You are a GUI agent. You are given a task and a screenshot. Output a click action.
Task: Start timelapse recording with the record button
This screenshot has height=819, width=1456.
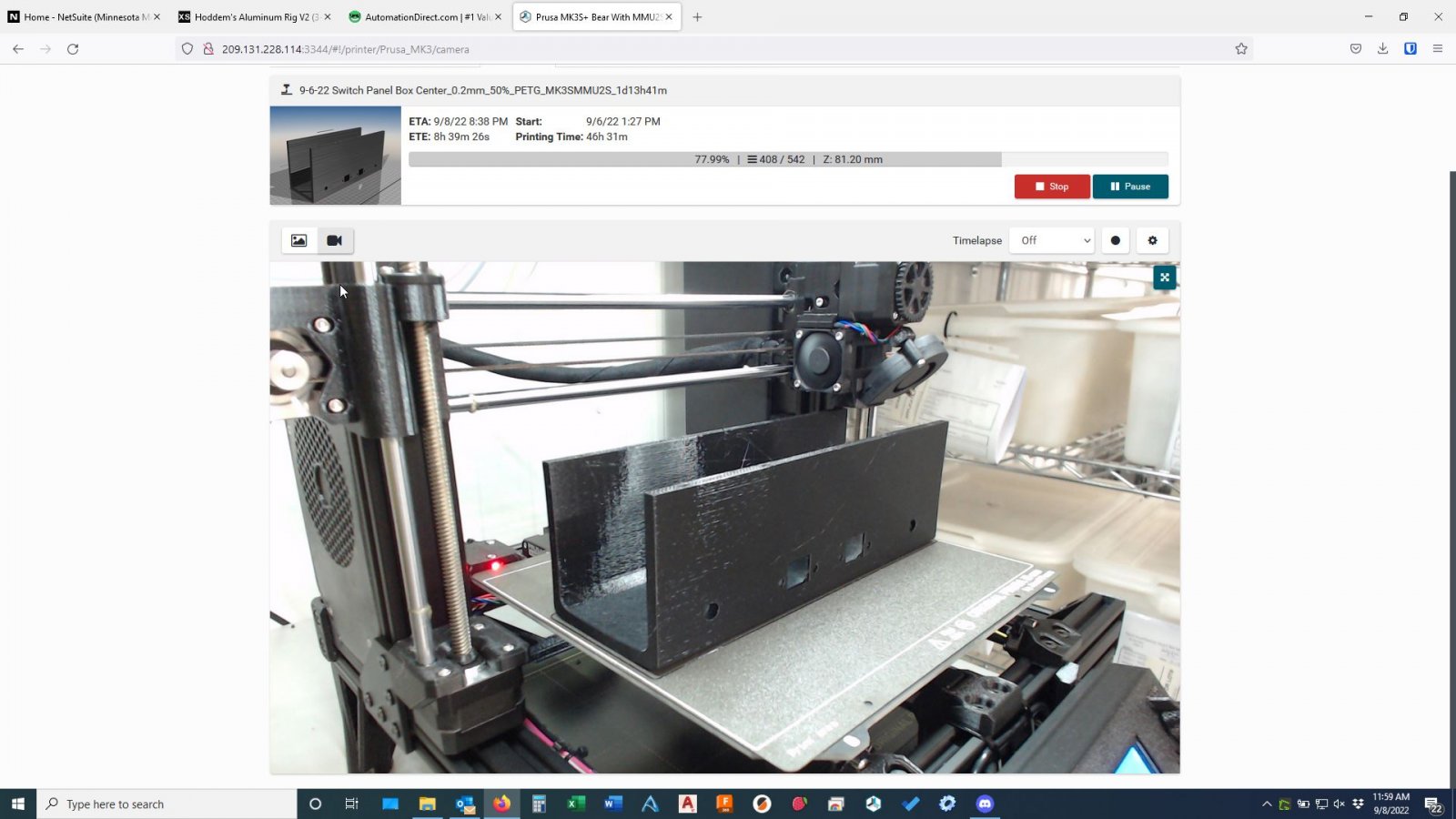point(1116,240)
